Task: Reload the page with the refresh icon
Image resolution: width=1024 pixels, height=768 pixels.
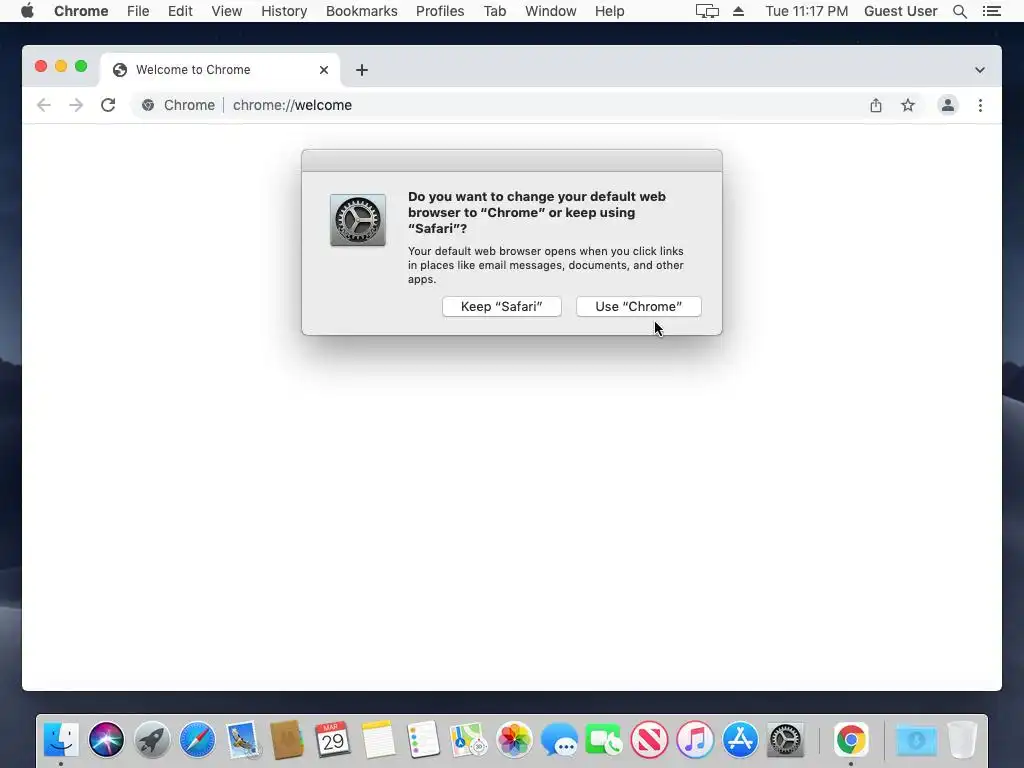Action: 108,105
